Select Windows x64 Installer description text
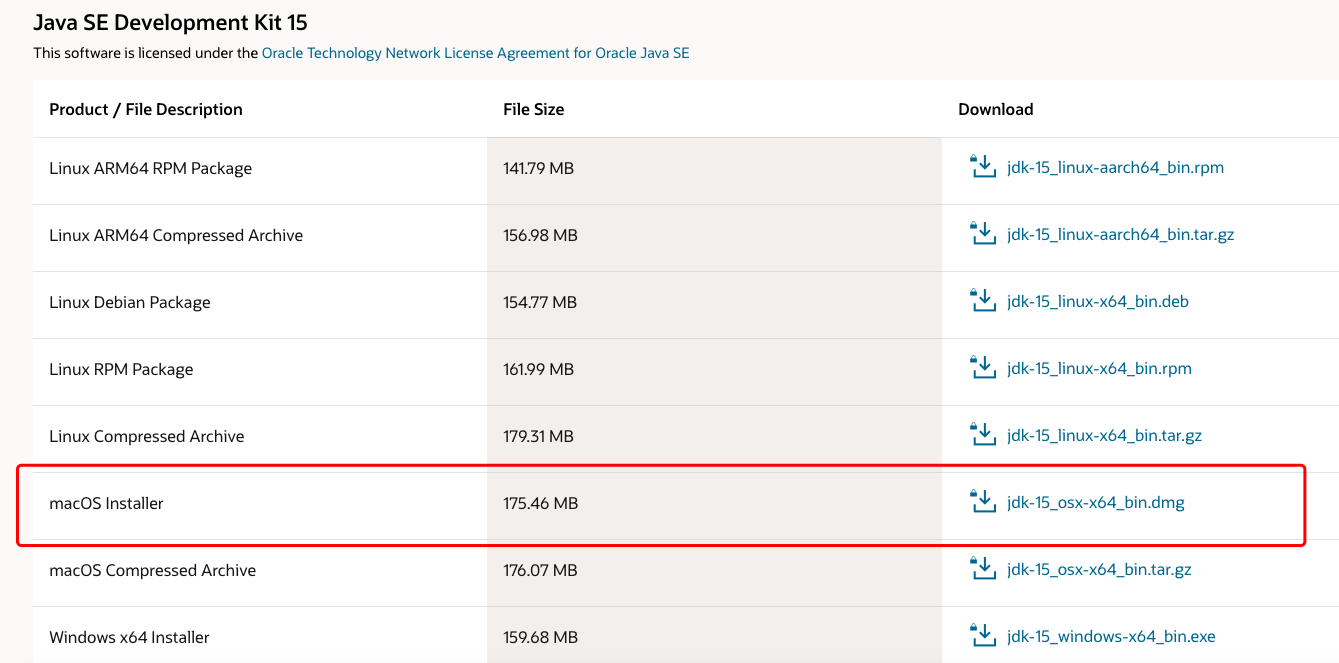Image resolution: width=1339 pixels, height=663 pixels. 129,637
